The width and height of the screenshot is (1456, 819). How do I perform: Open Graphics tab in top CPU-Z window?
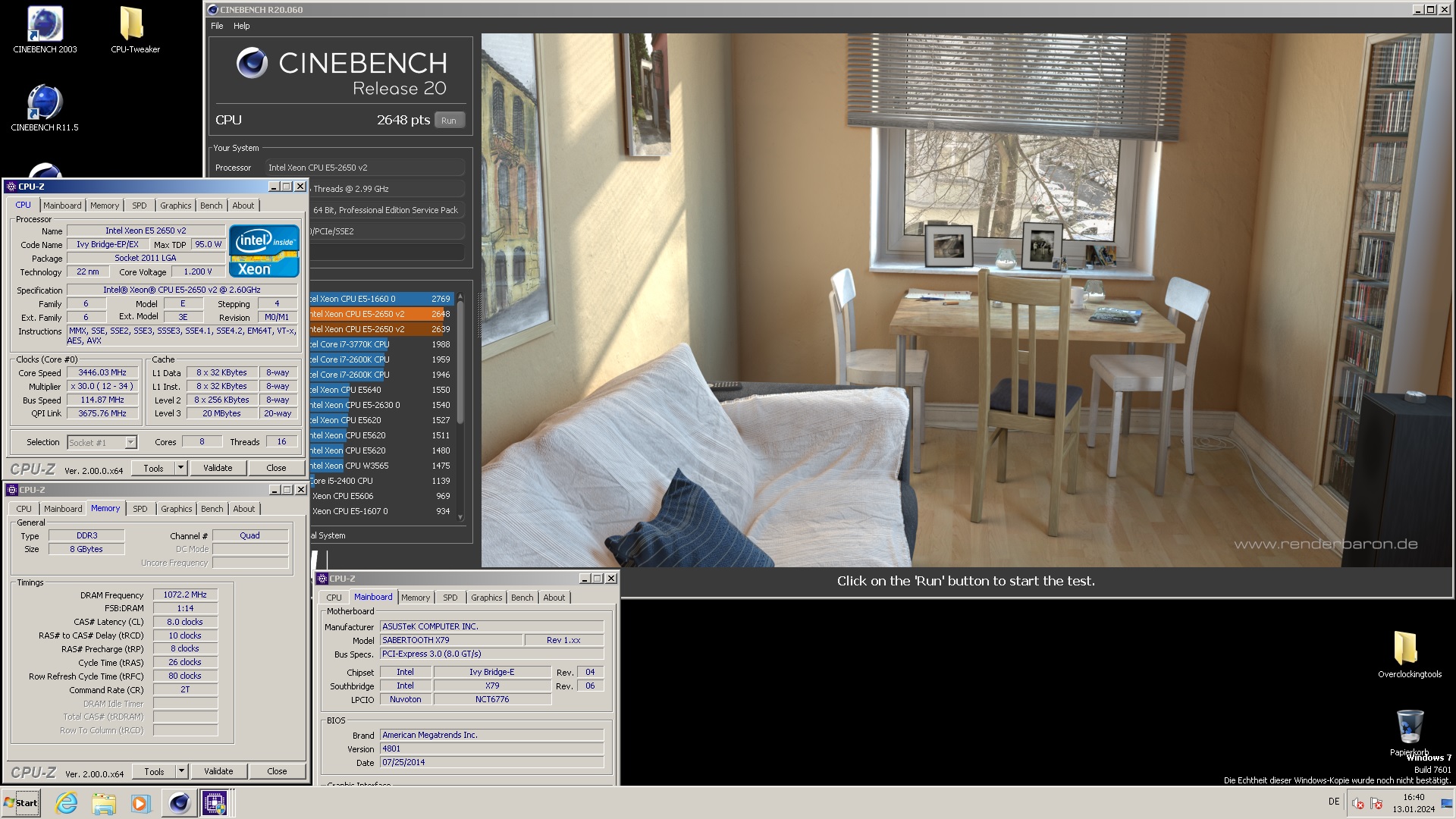[x=176, y=206]
